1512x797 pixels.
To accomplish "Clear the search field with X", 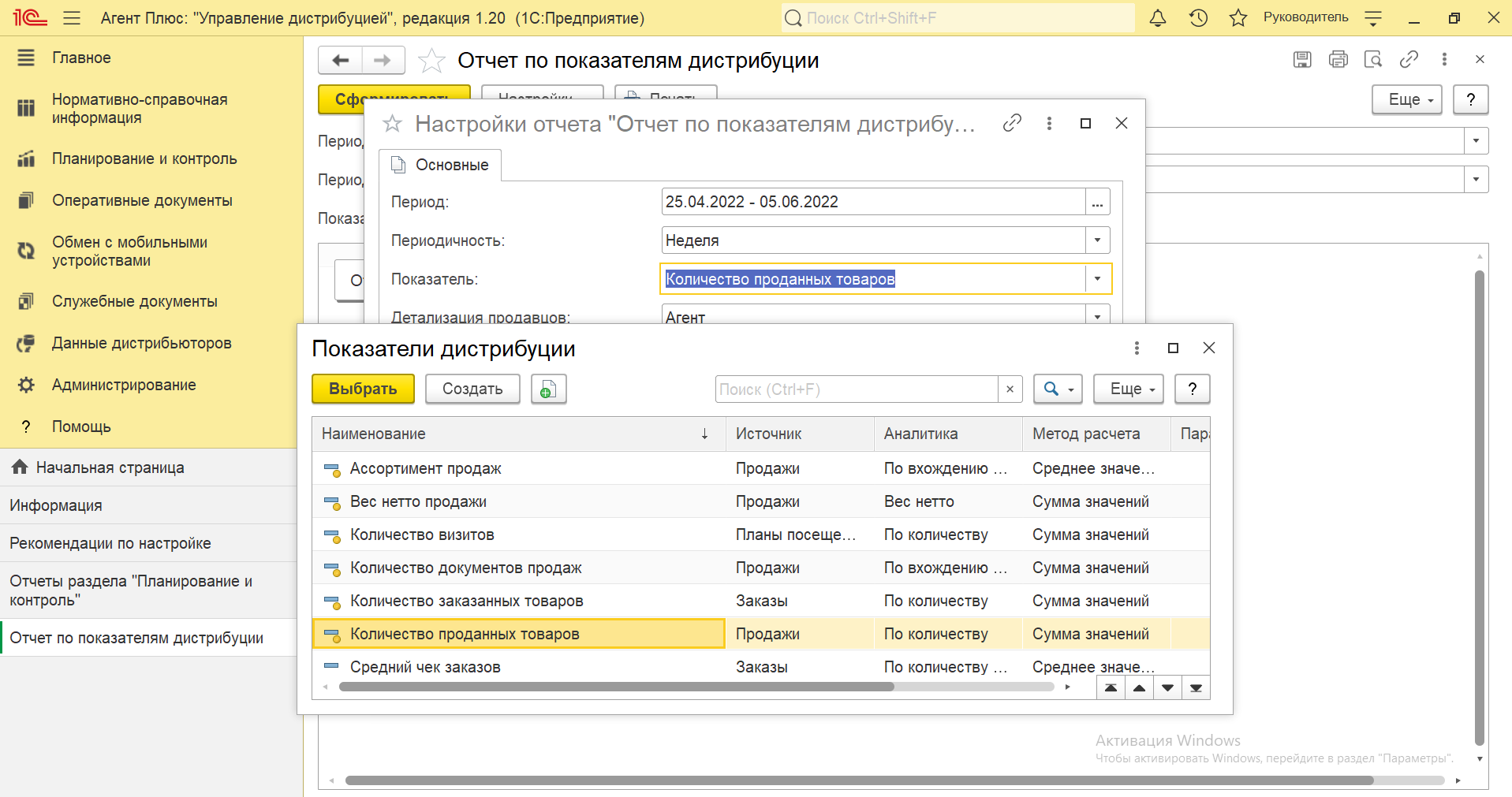I will 1010,389.
